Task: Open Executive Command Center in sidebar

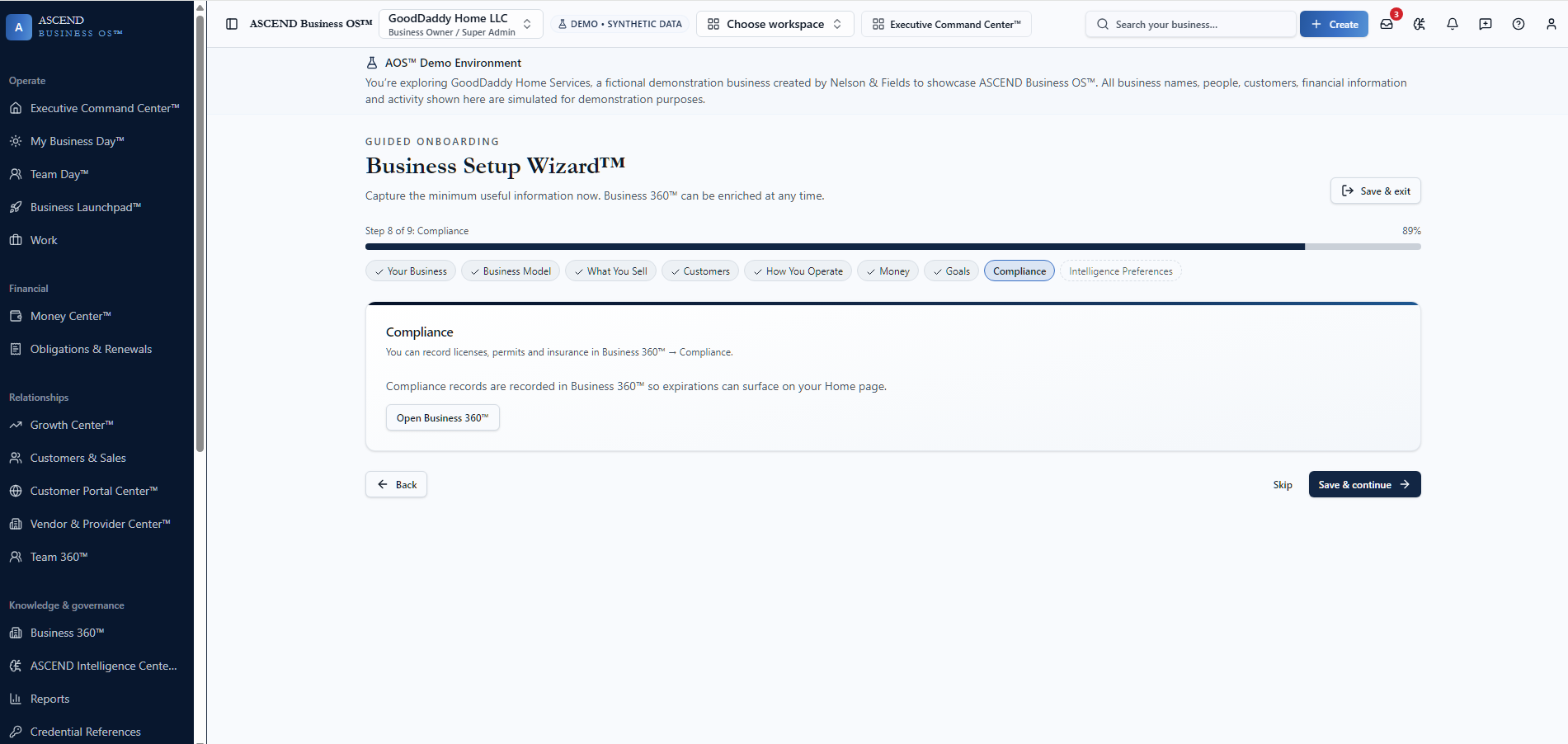Action: coord(97,108)
